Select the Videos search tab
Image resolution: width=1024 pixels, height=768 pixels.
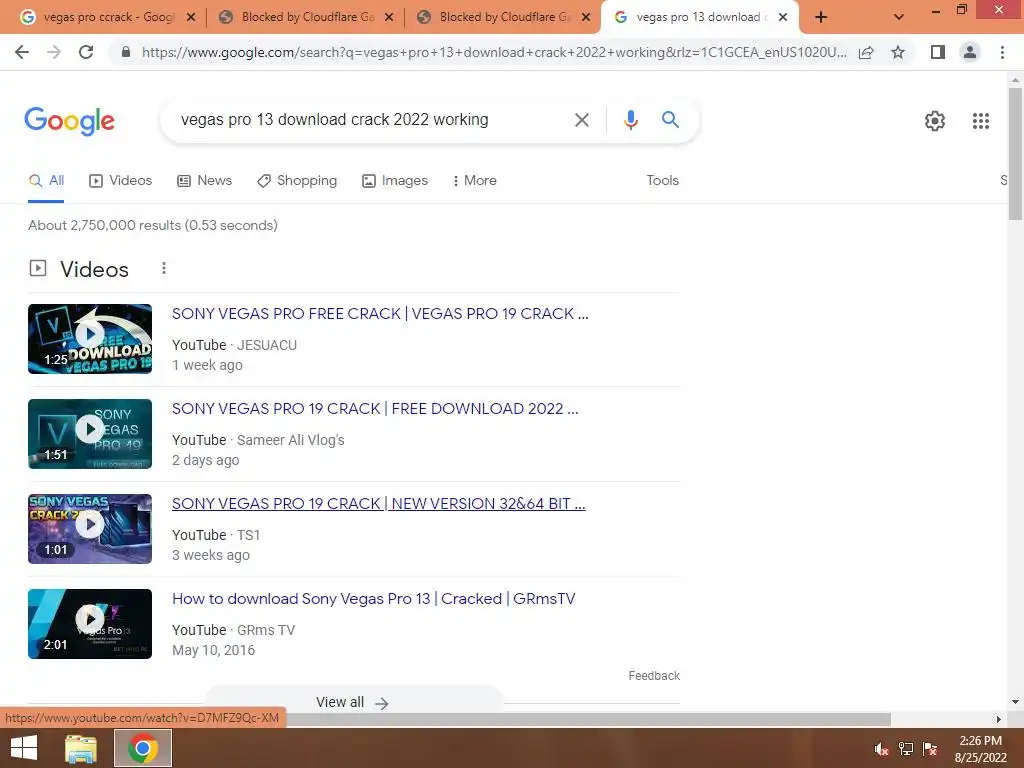(121, 181)
